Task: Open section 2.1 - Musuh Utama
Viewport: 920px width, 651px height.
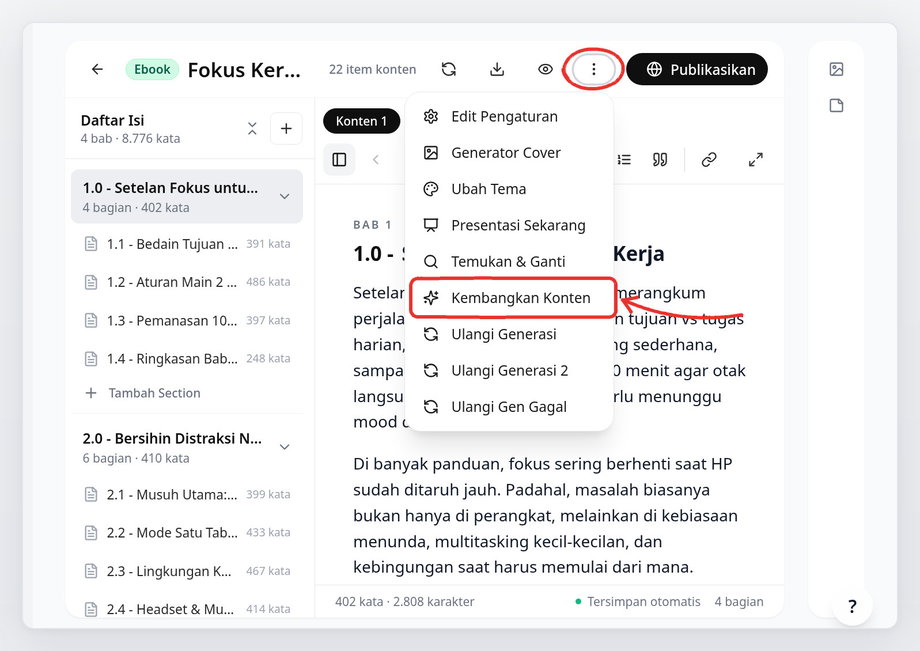Action: click(187, 494)
